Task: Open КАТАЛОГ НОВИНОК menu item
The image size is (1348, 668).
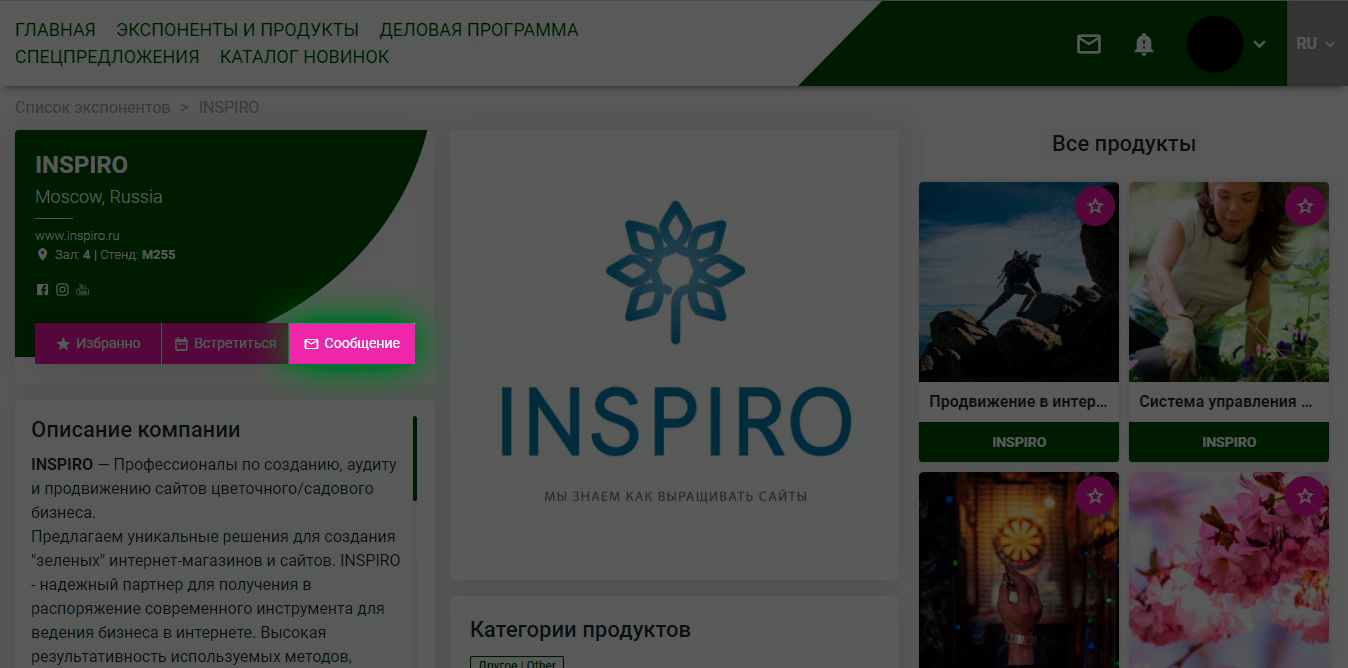Action: click(305, 57)
